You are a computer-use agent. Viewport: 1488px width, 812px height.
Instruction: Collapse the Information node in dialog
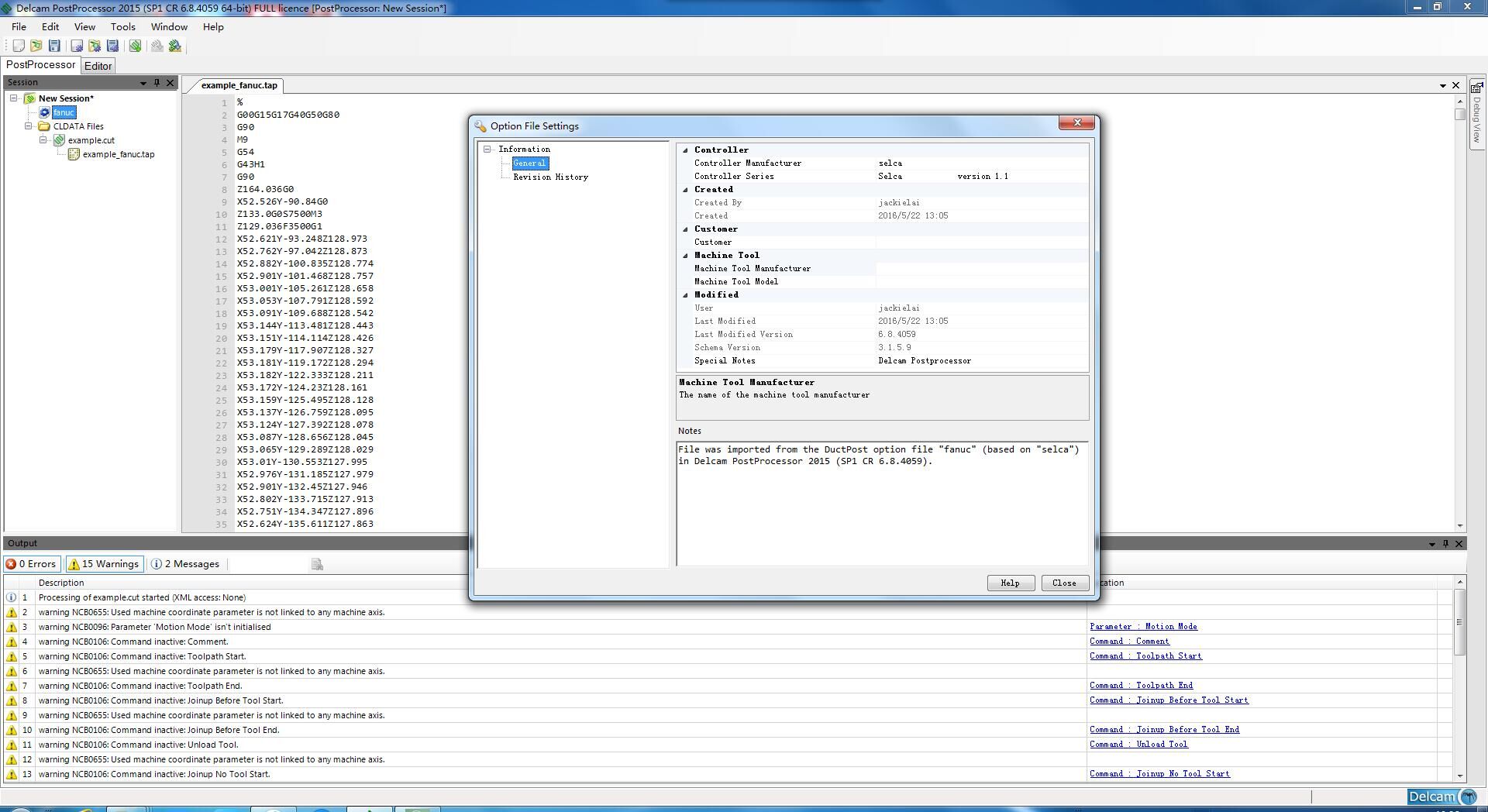[487, 150]
